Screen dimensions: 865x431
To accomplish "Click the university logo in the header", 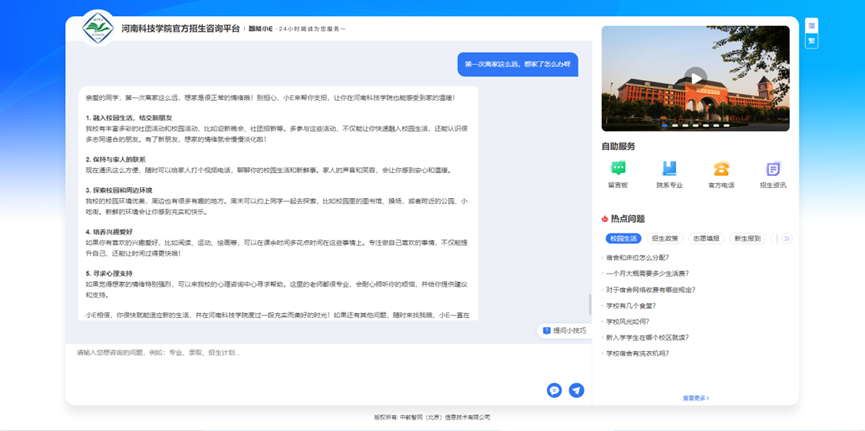I will click(x=98, y=28).
